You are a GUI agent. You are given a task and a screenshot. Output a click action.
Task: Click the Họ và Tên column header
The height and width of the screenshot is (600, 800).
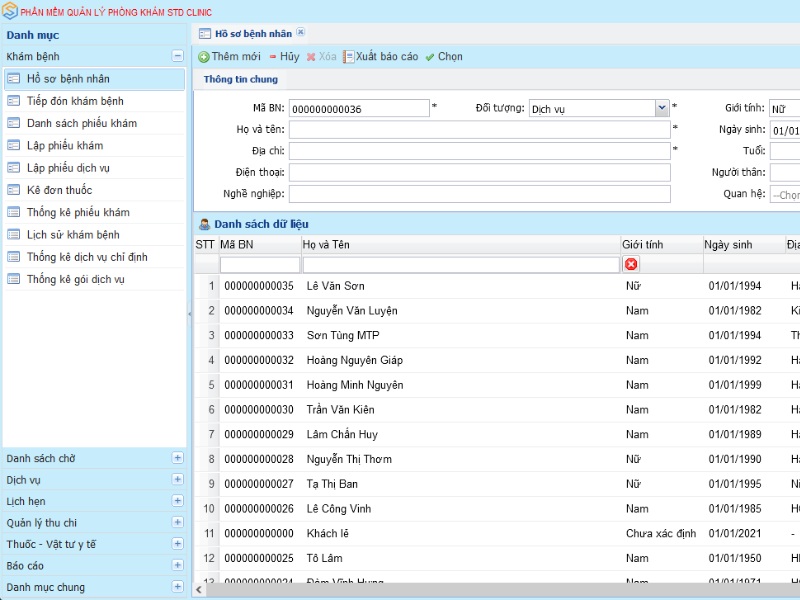461,245
